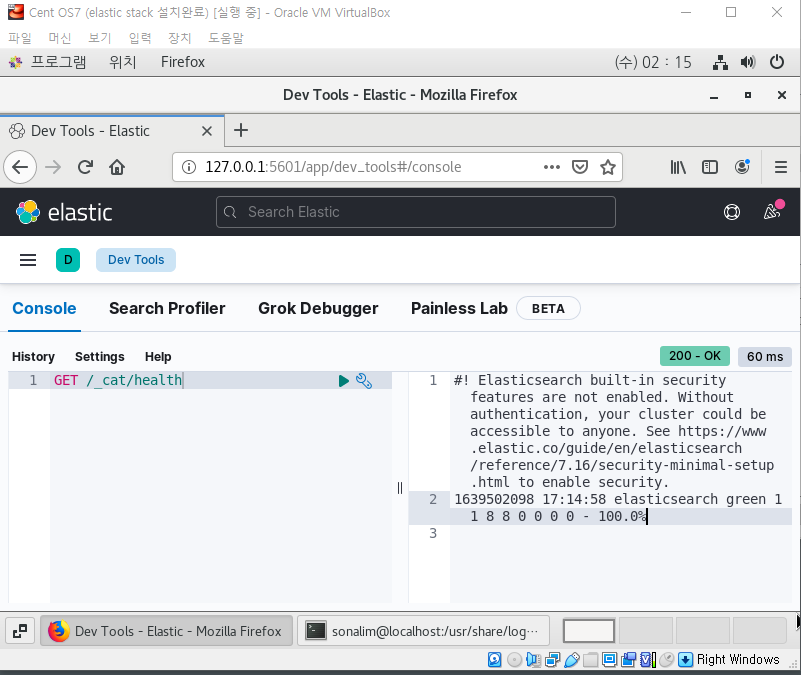This screenshot has width=801, height=675.
Task: Open the Kibana hamburger navigation menu
Action: 28,260
